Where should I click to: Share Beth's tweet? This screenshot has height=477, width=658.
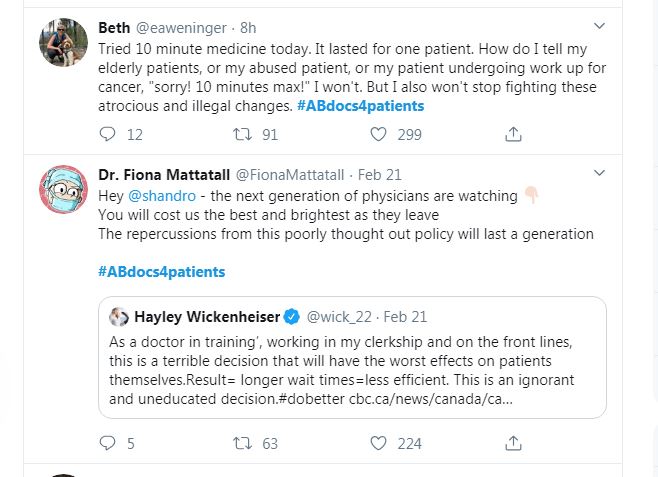(513, 134)
